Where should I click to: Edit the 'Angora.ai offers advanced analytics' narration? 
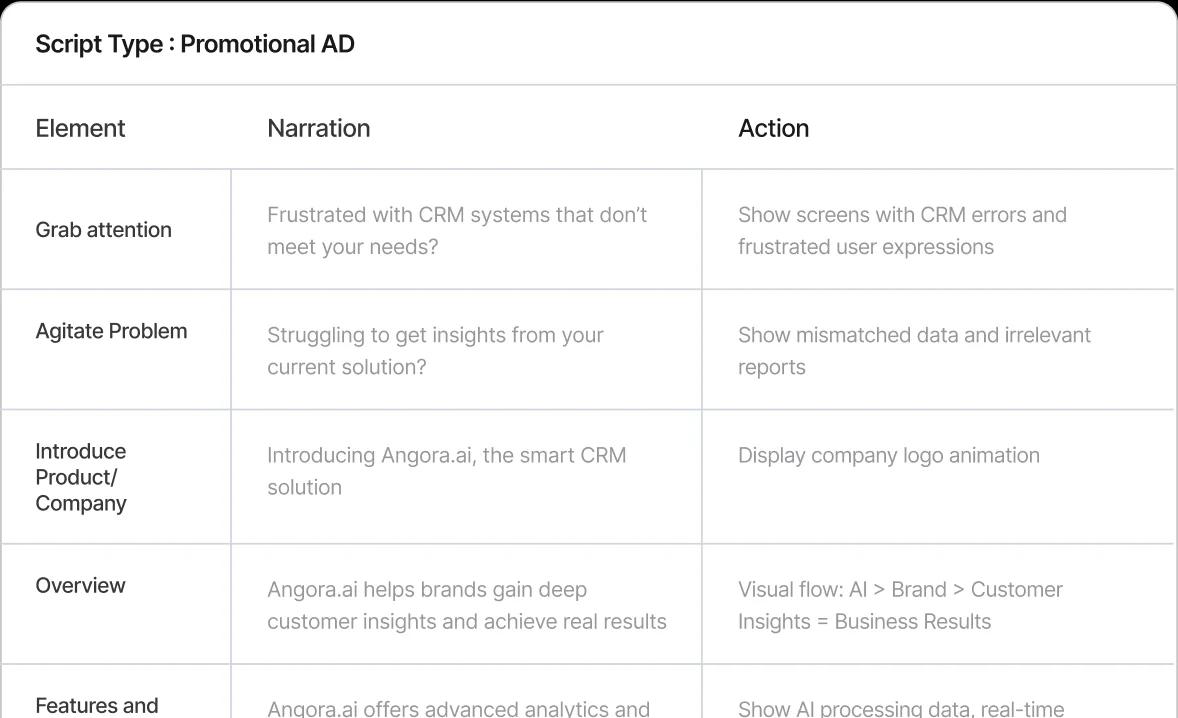coord(458,708)
